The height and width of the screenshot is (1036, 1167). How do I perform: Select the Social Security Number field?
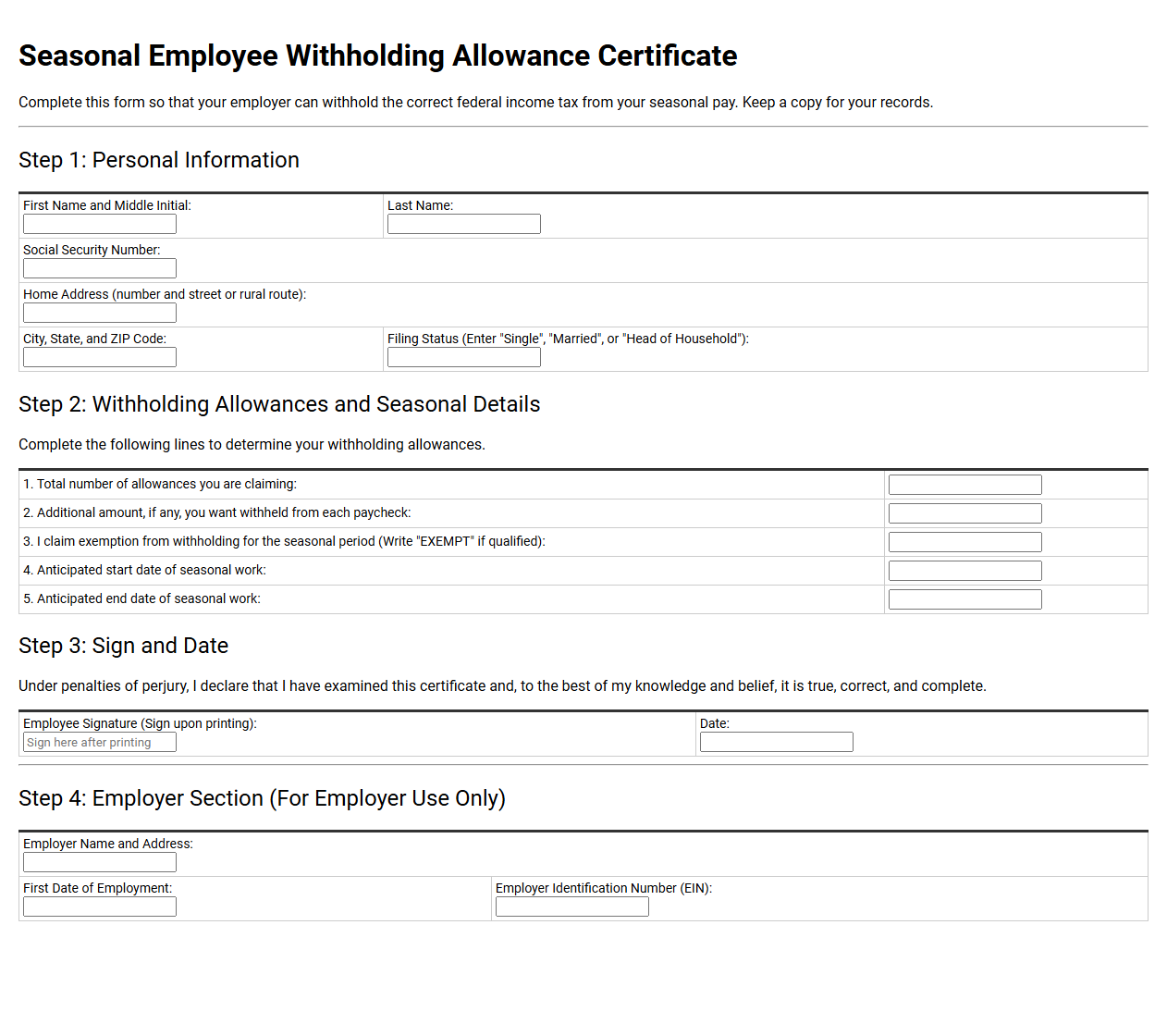tap(100, 268)
